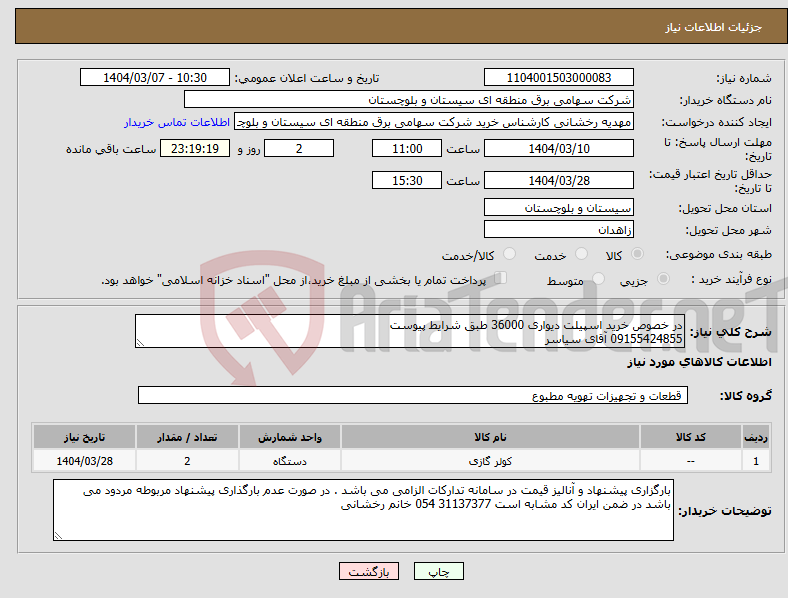Image resolution: width=788 pixels, height=598 pixels.
Task: Click the label استان محل تحویل
Action: tap(725, 209)
